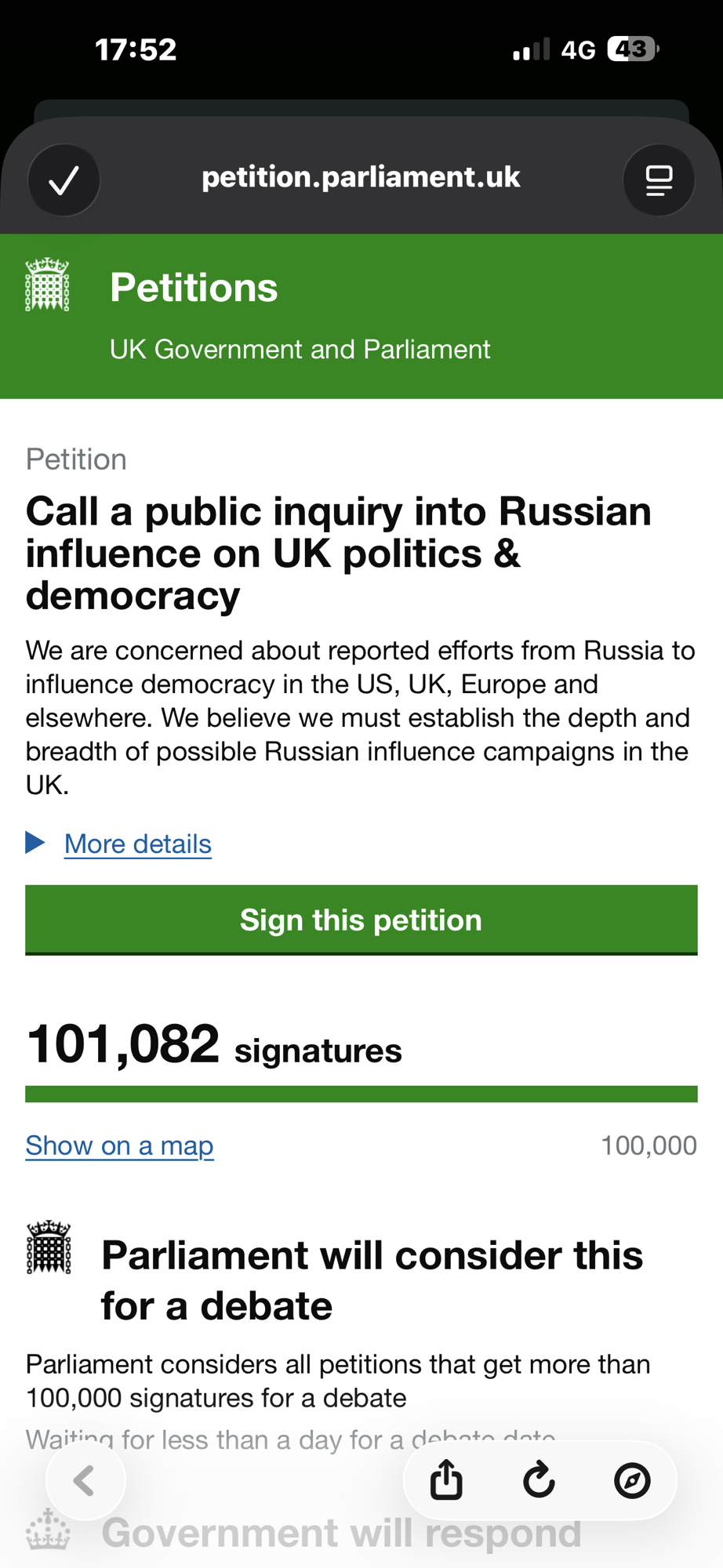Tap the portcullis icon beside debate heading

(49, 1247)
